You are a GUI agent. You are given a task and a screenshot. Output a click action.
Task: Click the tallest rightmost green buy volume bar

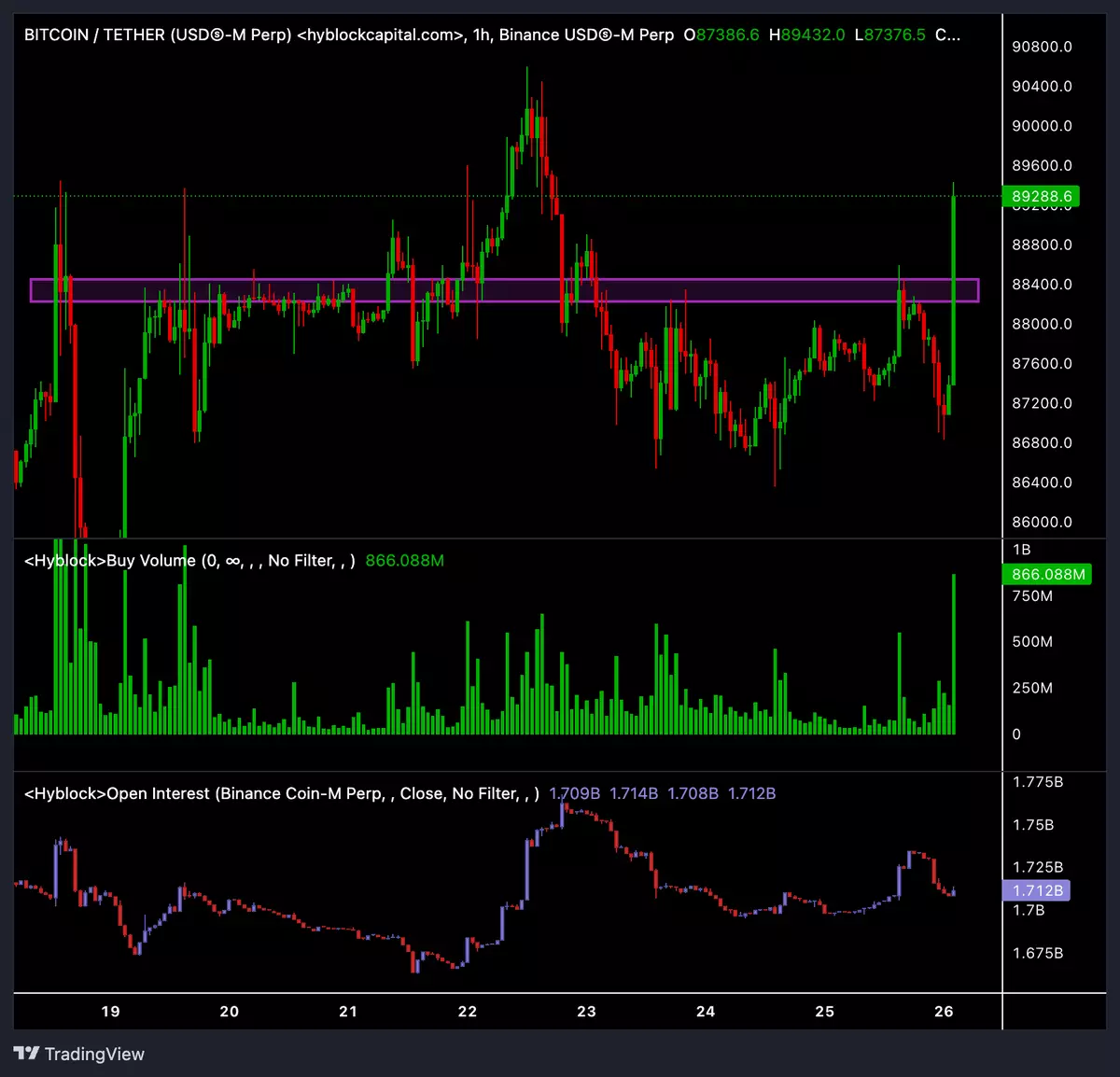[953, 653]
